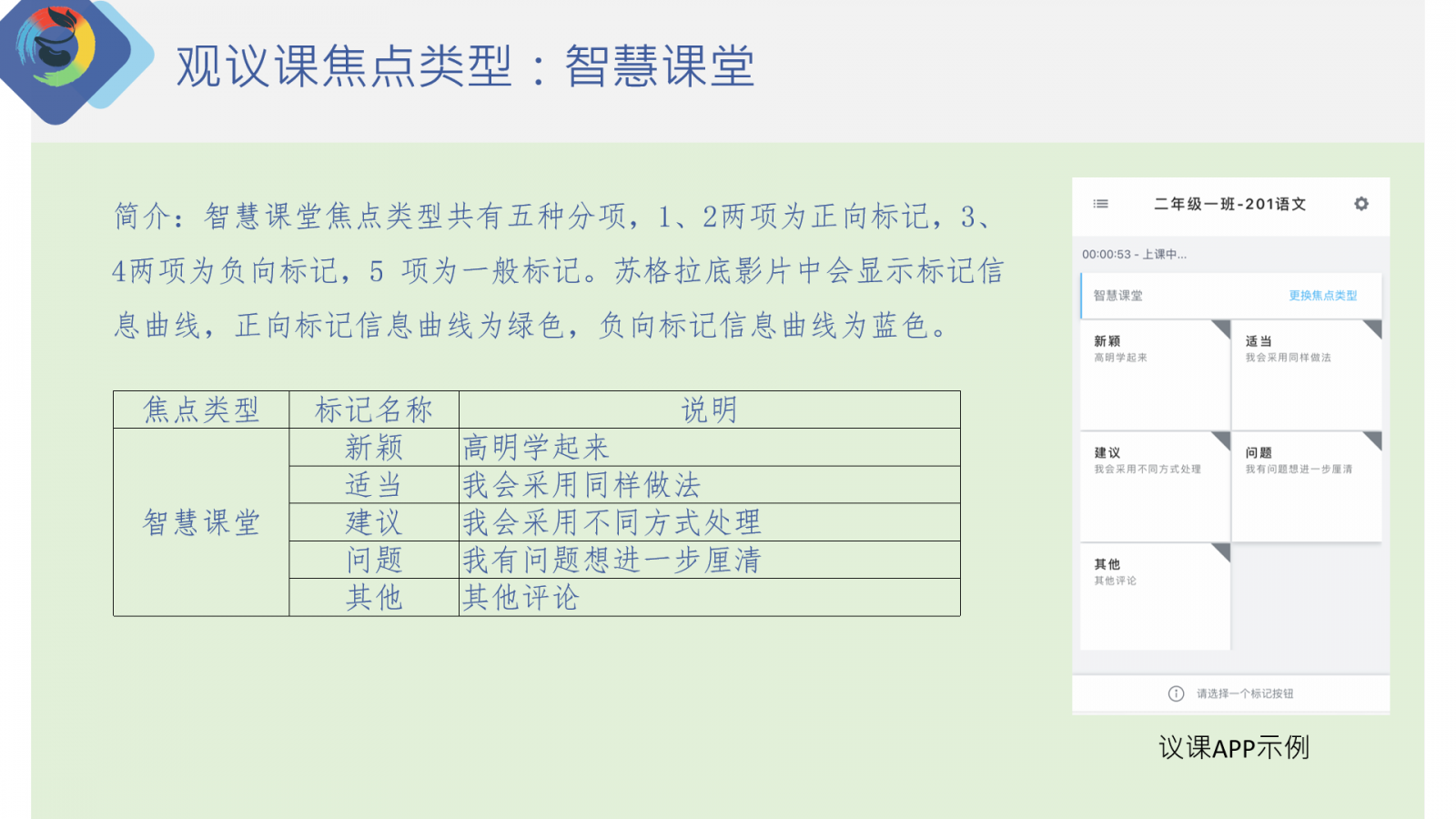Tap the 建议 marker card
Image resolution: width=1456 pixels, height=819 pixels.
1154,487
